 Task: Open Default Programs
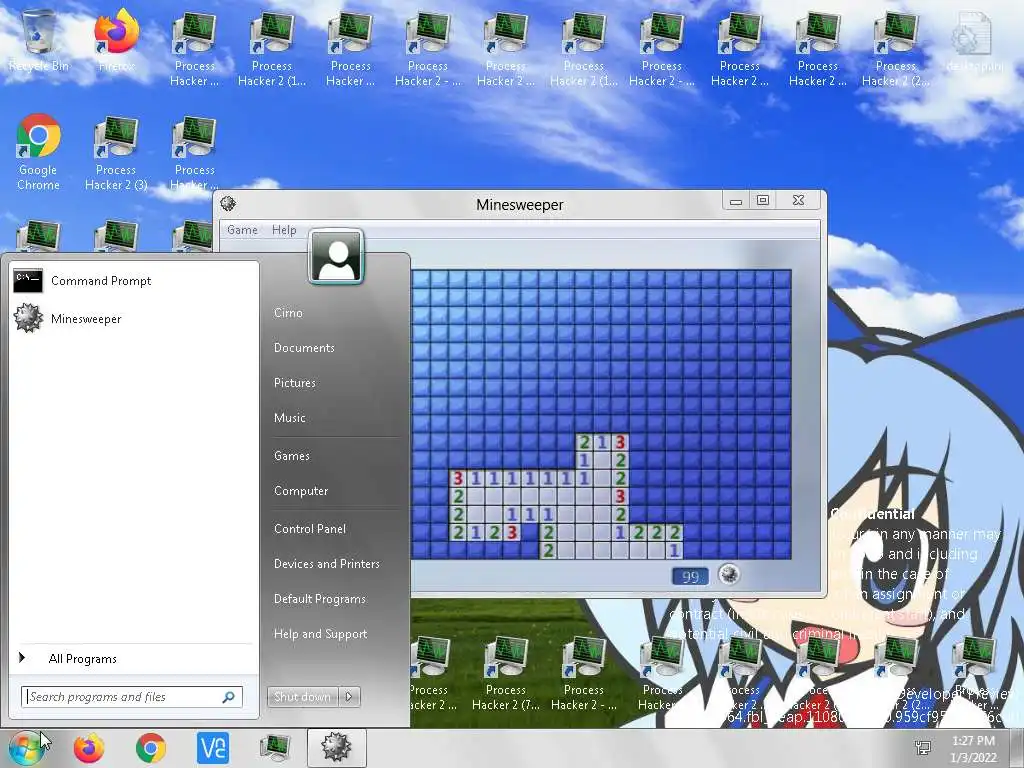point(319,599)
